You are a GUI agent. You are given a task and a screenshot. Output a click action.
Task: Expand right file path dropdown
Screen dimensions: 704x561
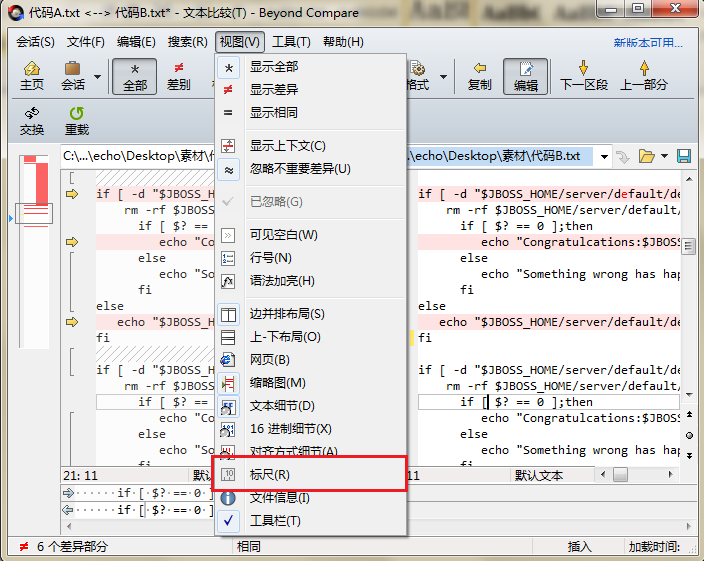pyautogui.click(x=604, y=157)
